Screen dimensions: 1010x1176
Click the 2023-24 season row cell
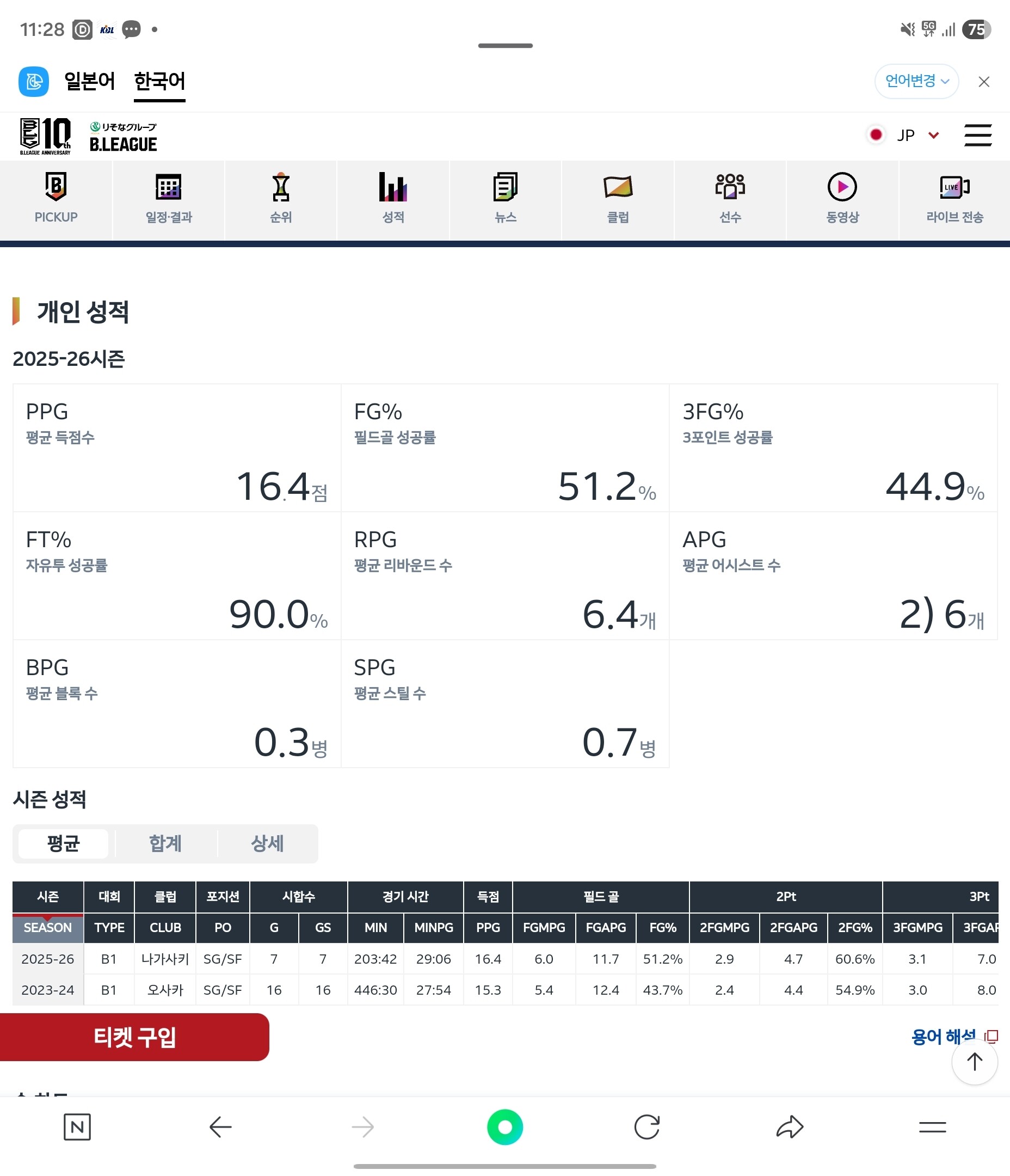pos(48,990)
